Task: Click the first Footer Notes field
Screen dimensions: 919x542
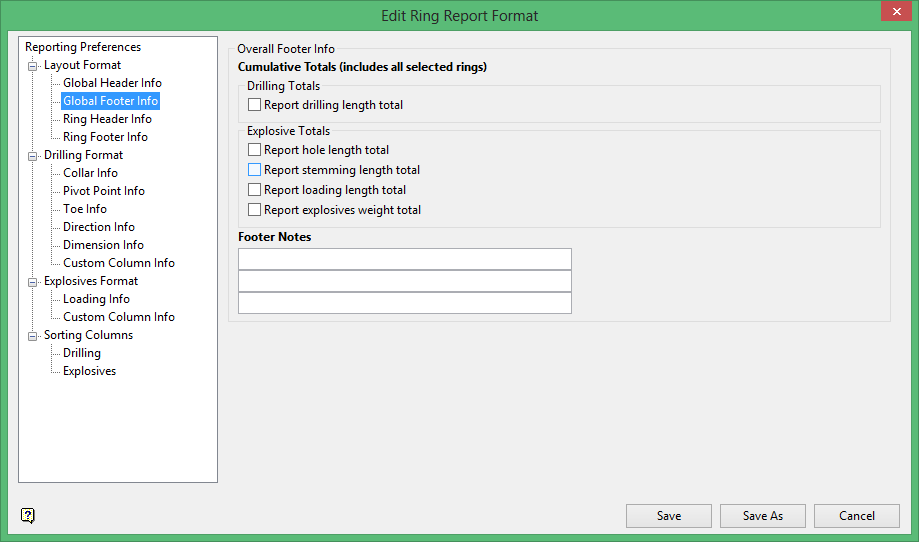Action: click(405, 259)
